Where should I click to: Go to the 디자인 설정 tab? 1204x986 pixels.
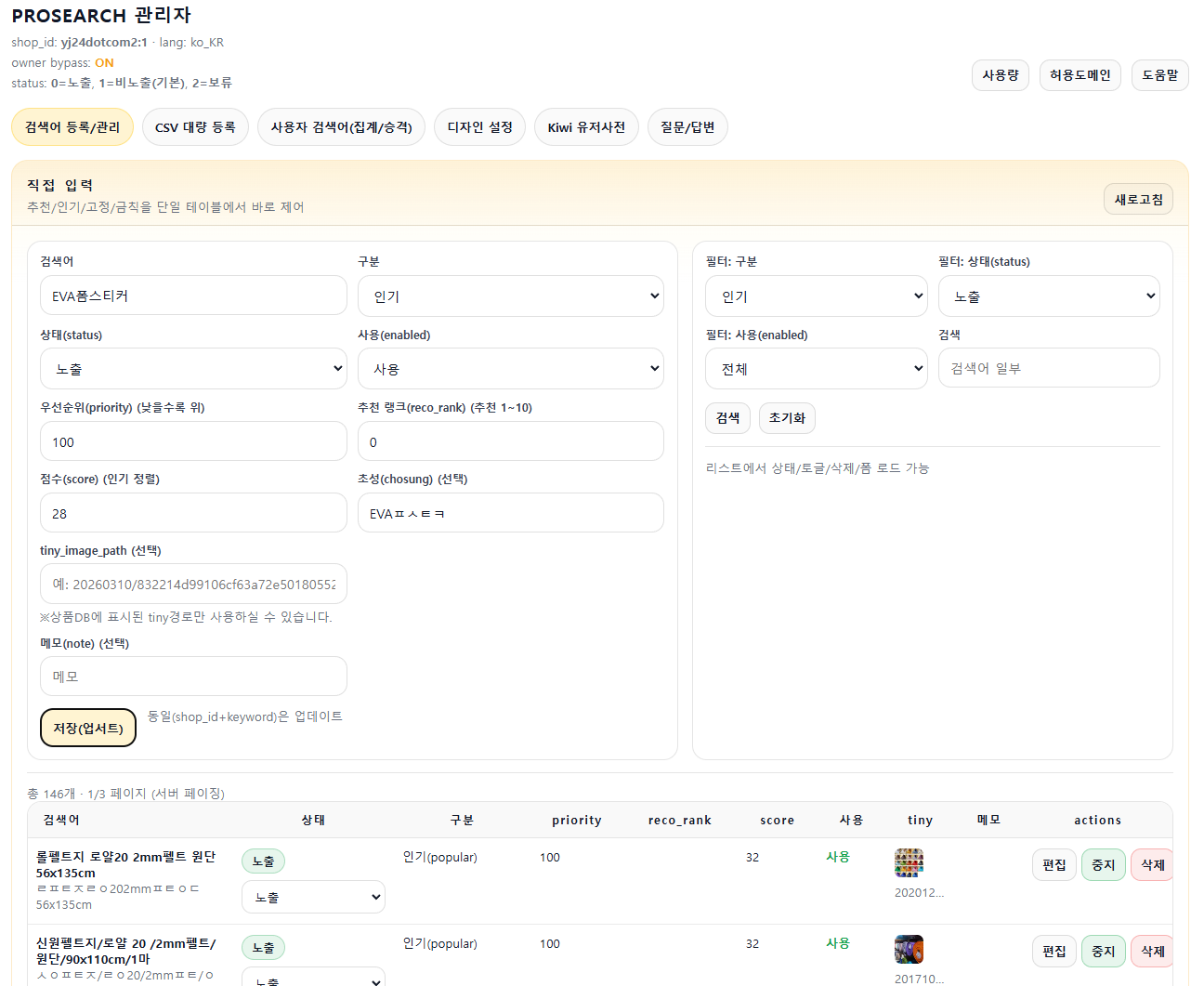tap(479, 127)
